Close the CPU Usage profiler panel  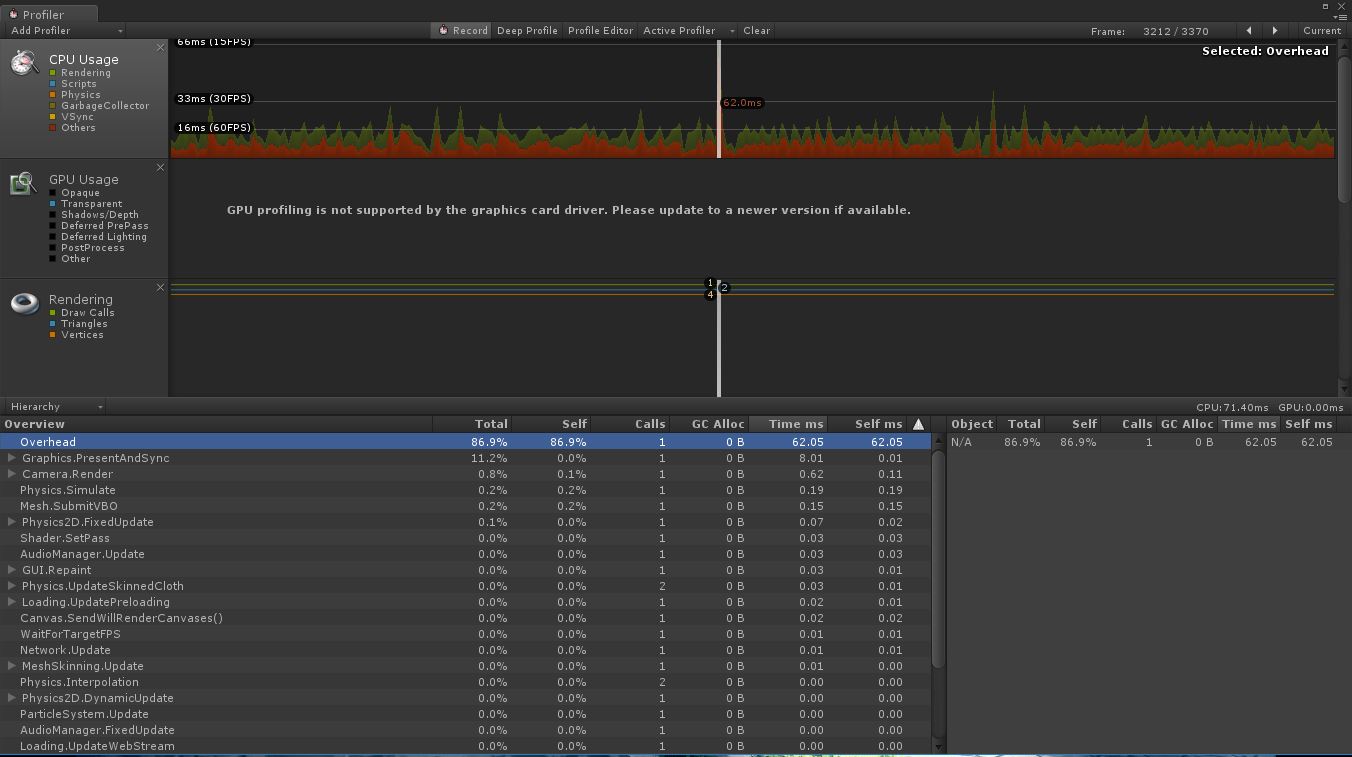pos(160,48)
